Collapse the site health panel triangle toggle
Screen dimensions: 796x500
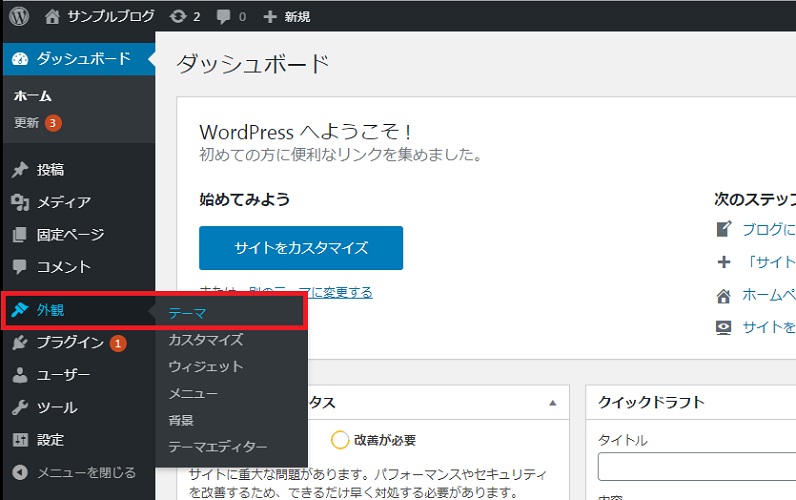[x=553, y=403]
